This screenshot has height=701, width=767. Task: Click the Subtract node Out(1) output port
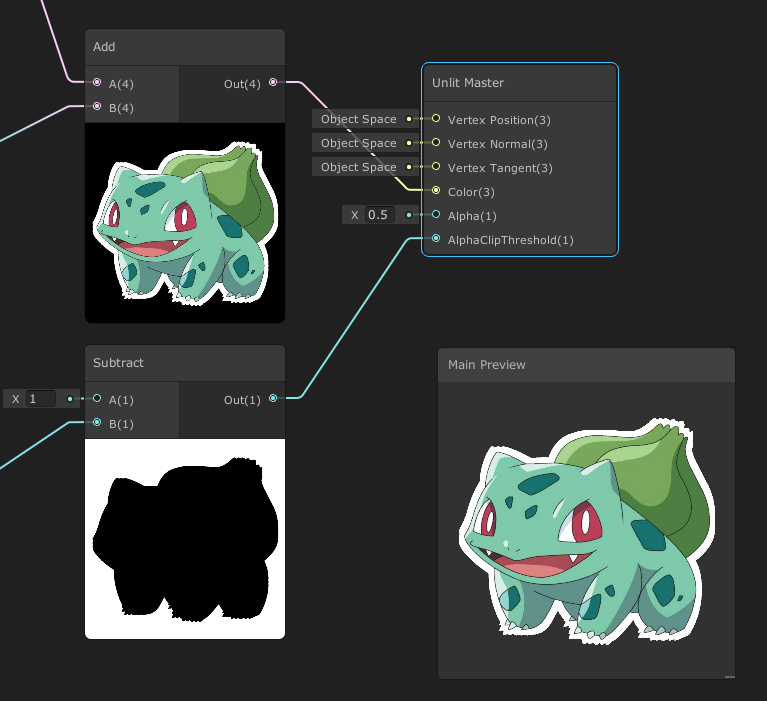pyautogui.click(x=273, y=398)
